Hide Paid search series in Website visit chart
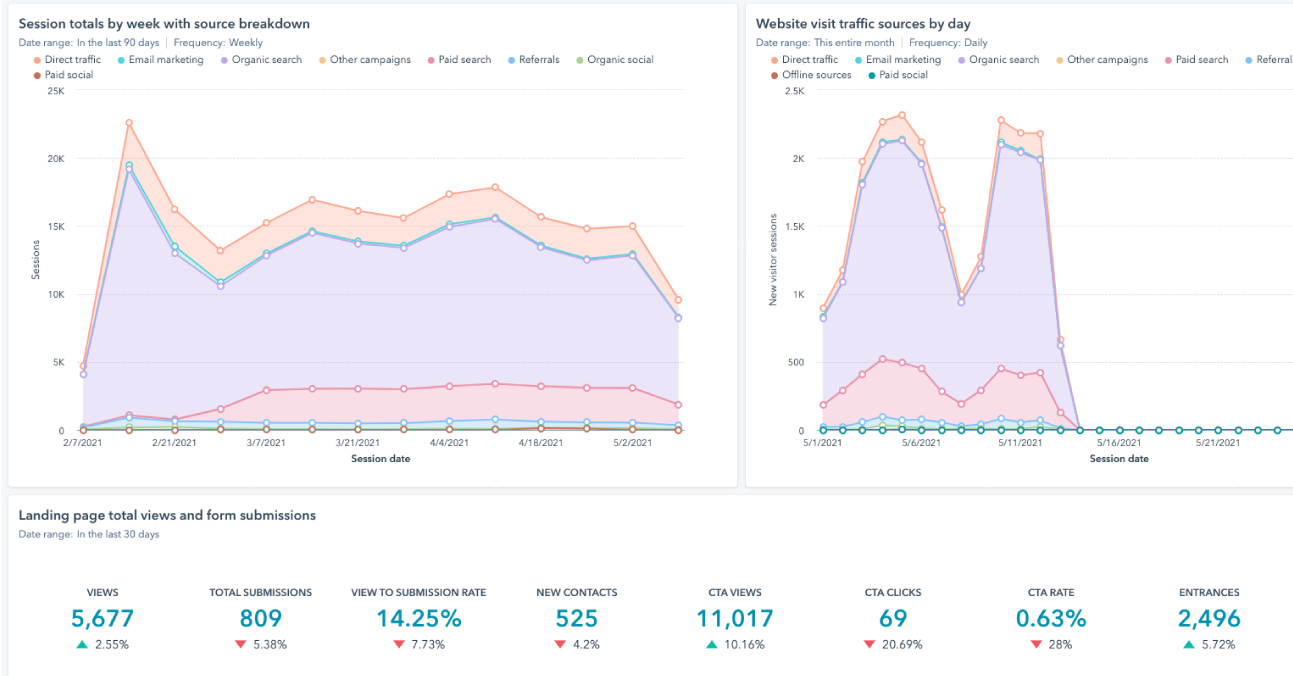Viewport: 1293px width, 676px height. pos(1201,60)
